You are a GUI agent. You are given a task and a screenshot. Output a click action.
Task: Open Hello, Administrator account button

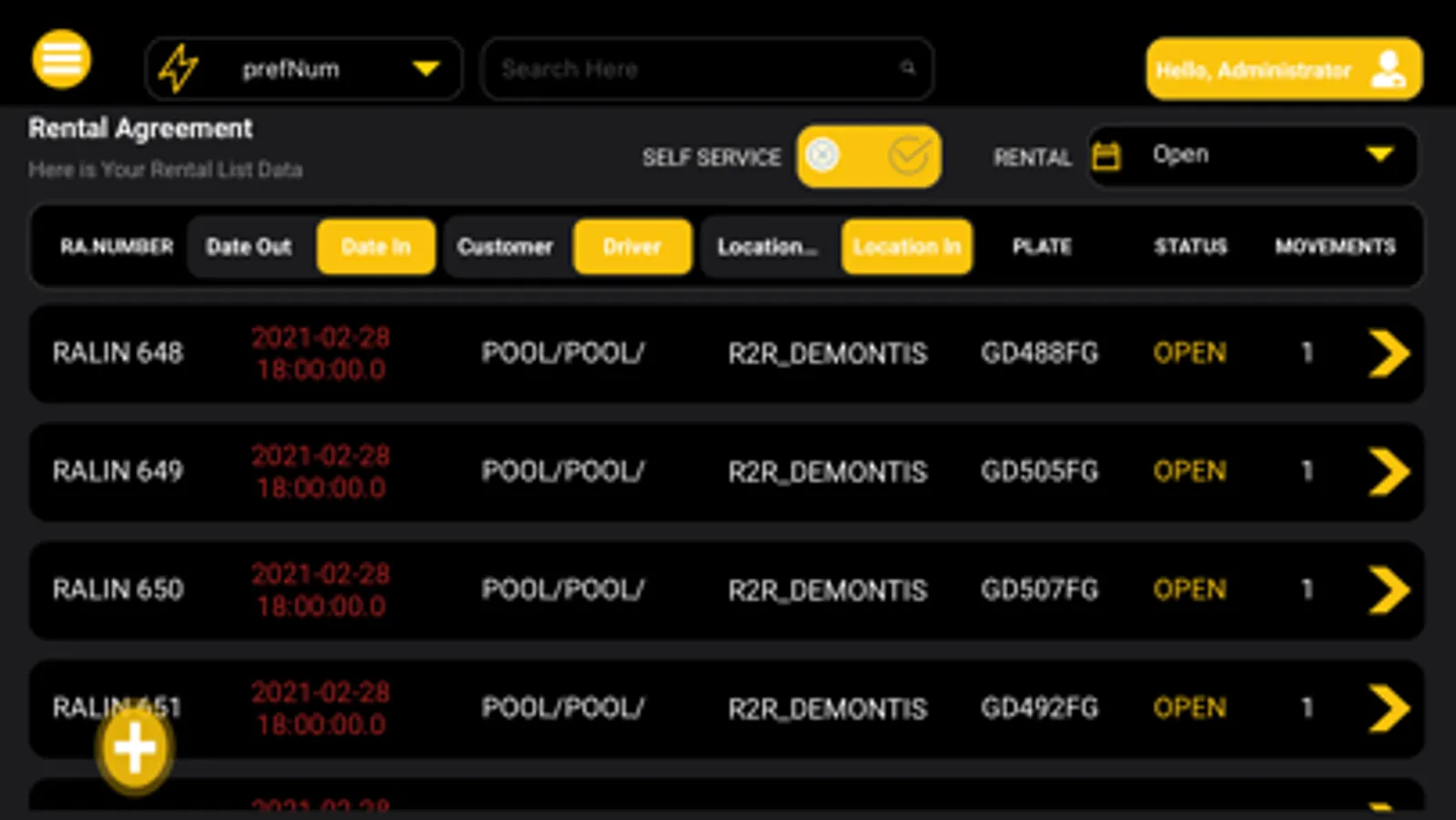(1284, 69)
